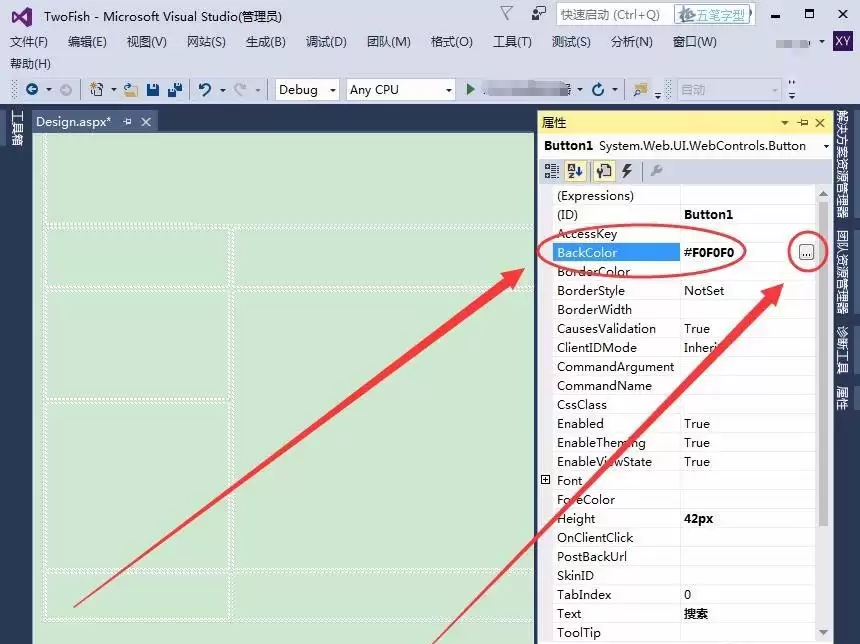Select the Navigate Backward toolbar icon
Viewport: 860px width, 644px height.
coord(33,90)
